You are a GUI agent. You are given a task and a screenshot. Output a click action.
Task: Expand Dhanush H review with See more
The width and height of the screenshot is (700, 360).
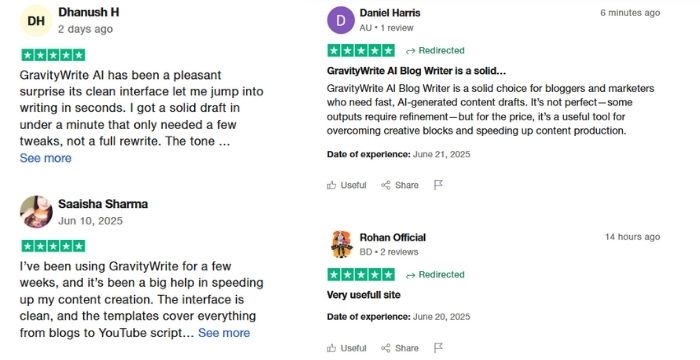pyautogui.click(x=46, y=158)
